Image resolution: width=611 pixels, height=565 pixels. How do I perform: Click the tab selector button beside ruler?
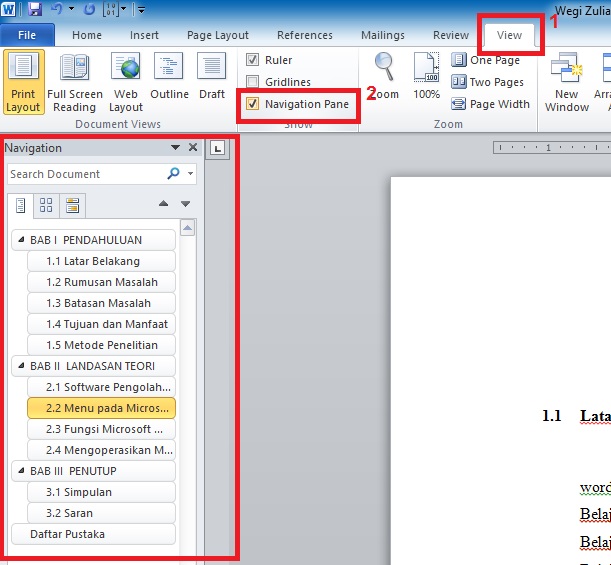217,148
